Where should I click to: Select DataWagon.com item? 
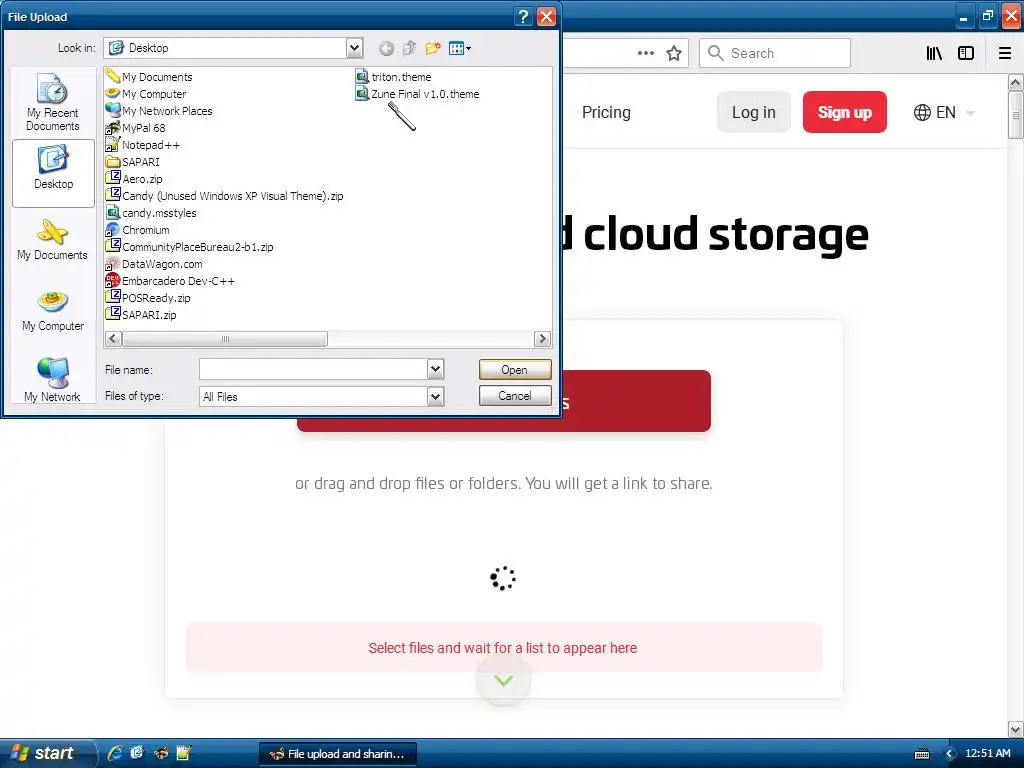(154, 264)
